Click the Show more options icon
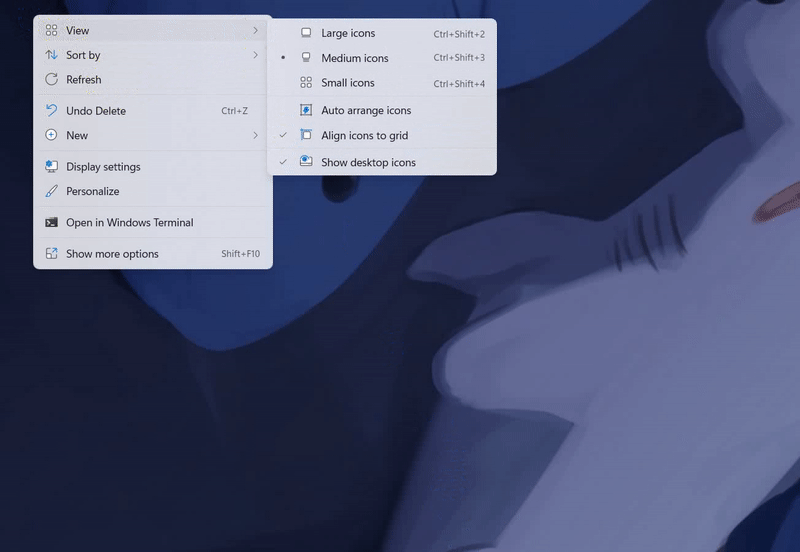 [52, 254]
